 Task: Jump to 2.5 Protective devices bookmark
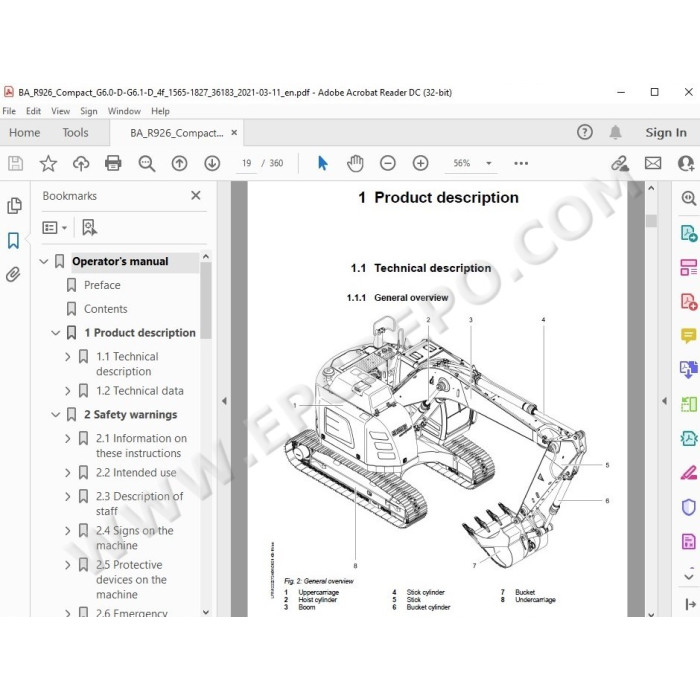(x=131, y=579)
